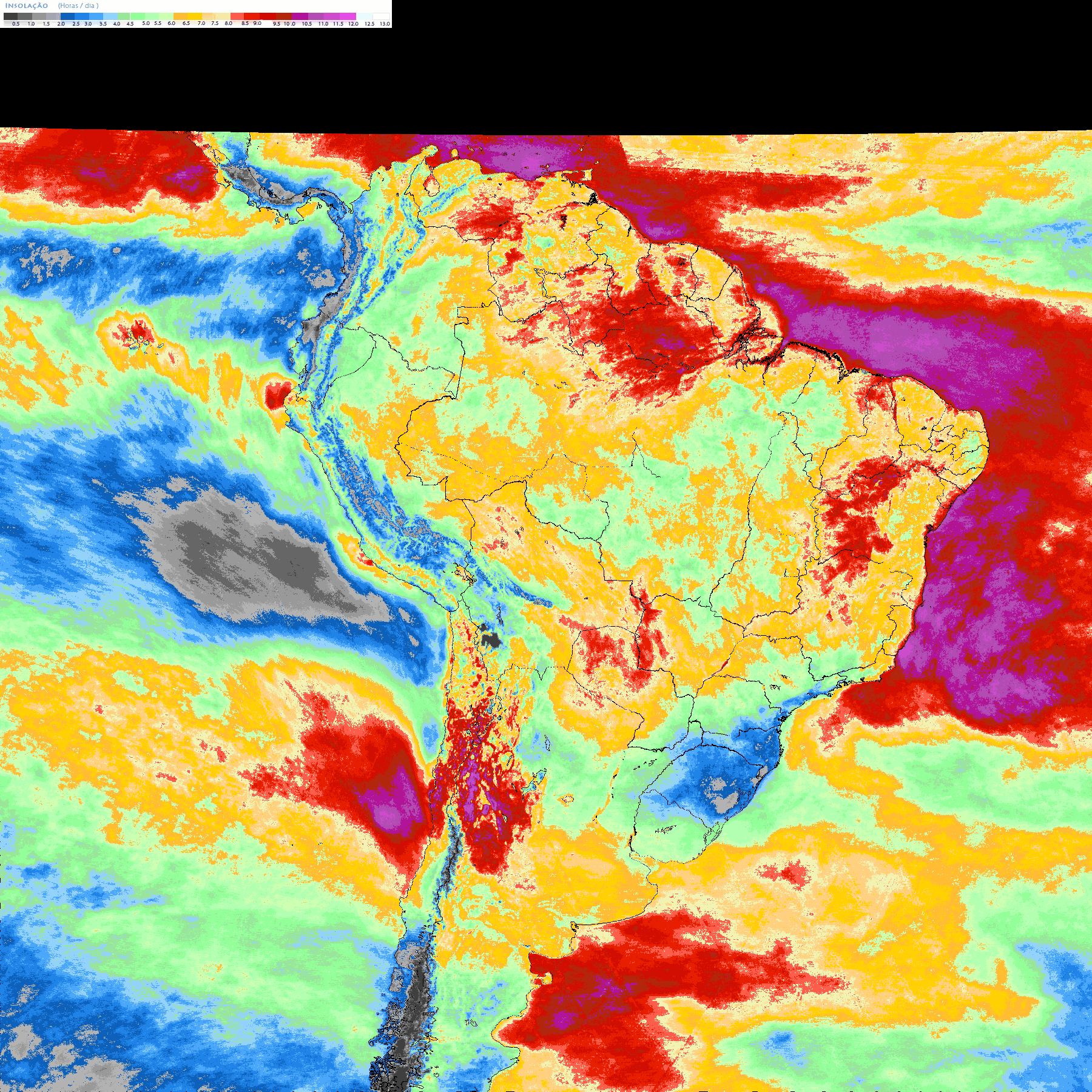Select the 7.5 legend value

point(215,23)
